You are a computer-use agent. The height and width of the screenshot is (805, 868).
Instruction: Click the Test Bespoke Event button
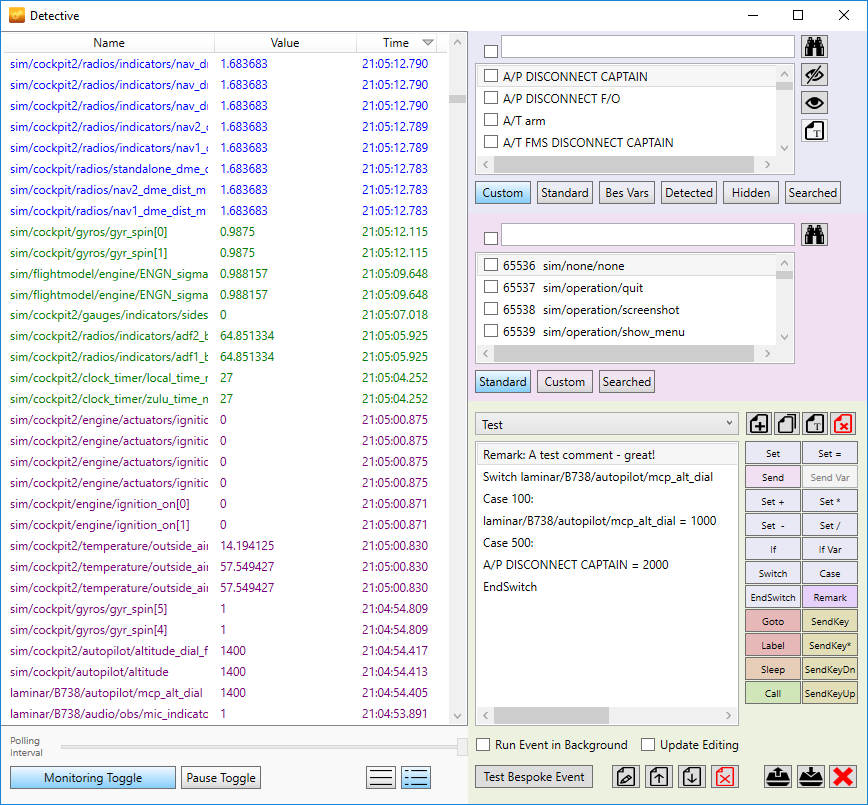pos(534,777)
